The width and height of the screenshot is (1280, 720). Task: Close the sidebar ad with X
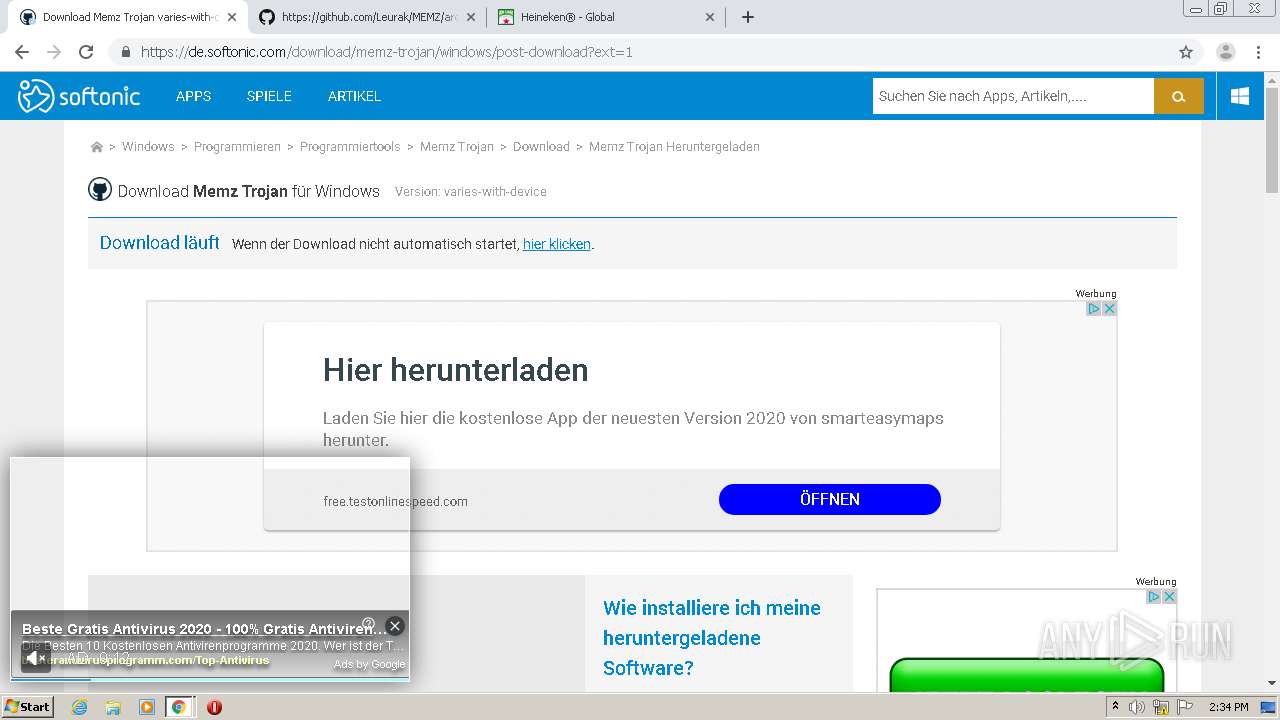coord(1169,597)
